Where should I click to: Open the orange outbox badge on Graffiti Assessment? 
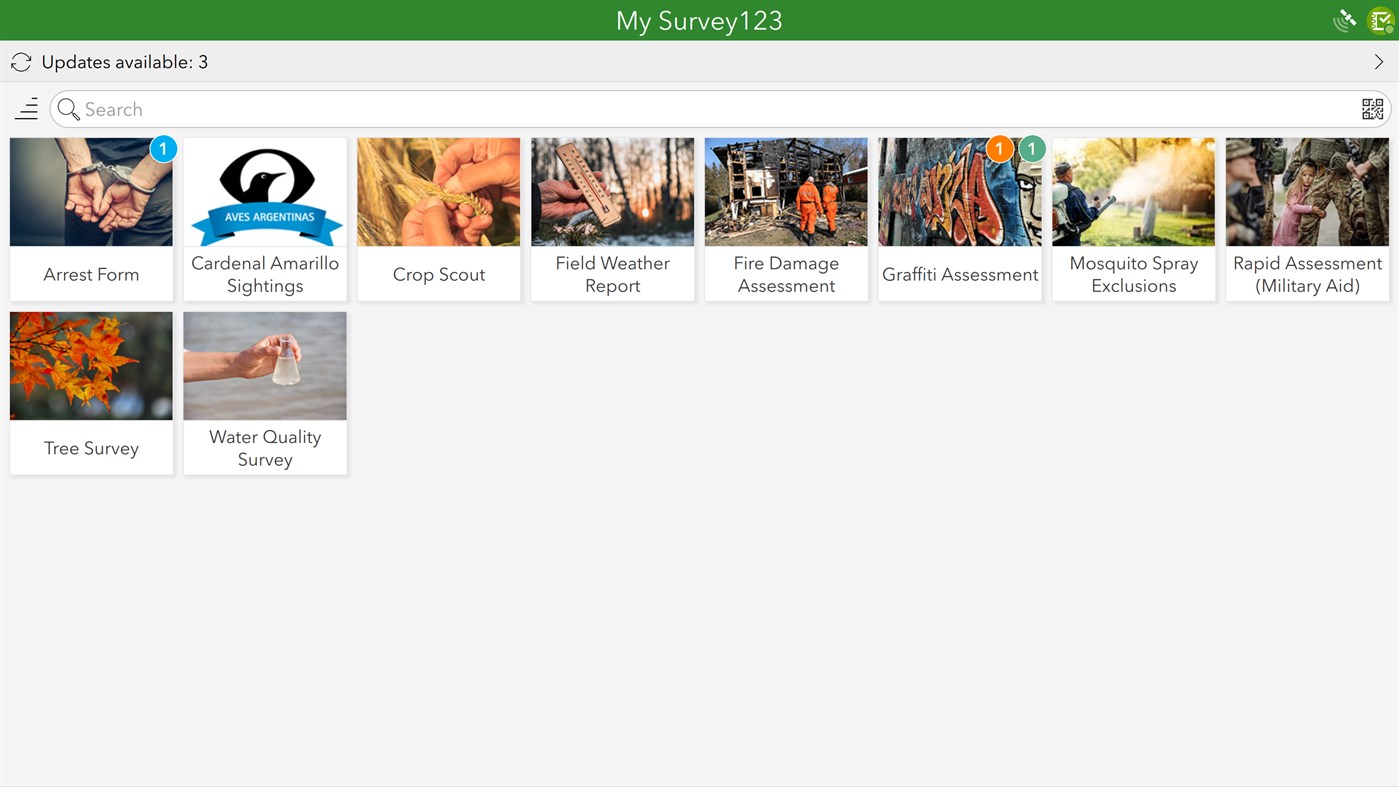(999, 148)
